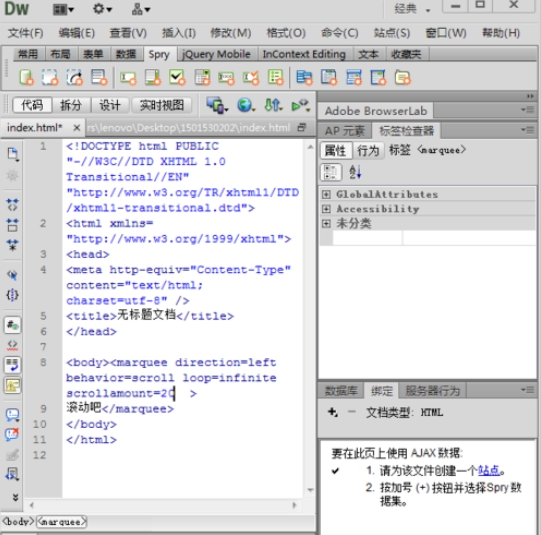Click the alphabetical sort attributes icon
541x535 pixels.
pos(355,172)
